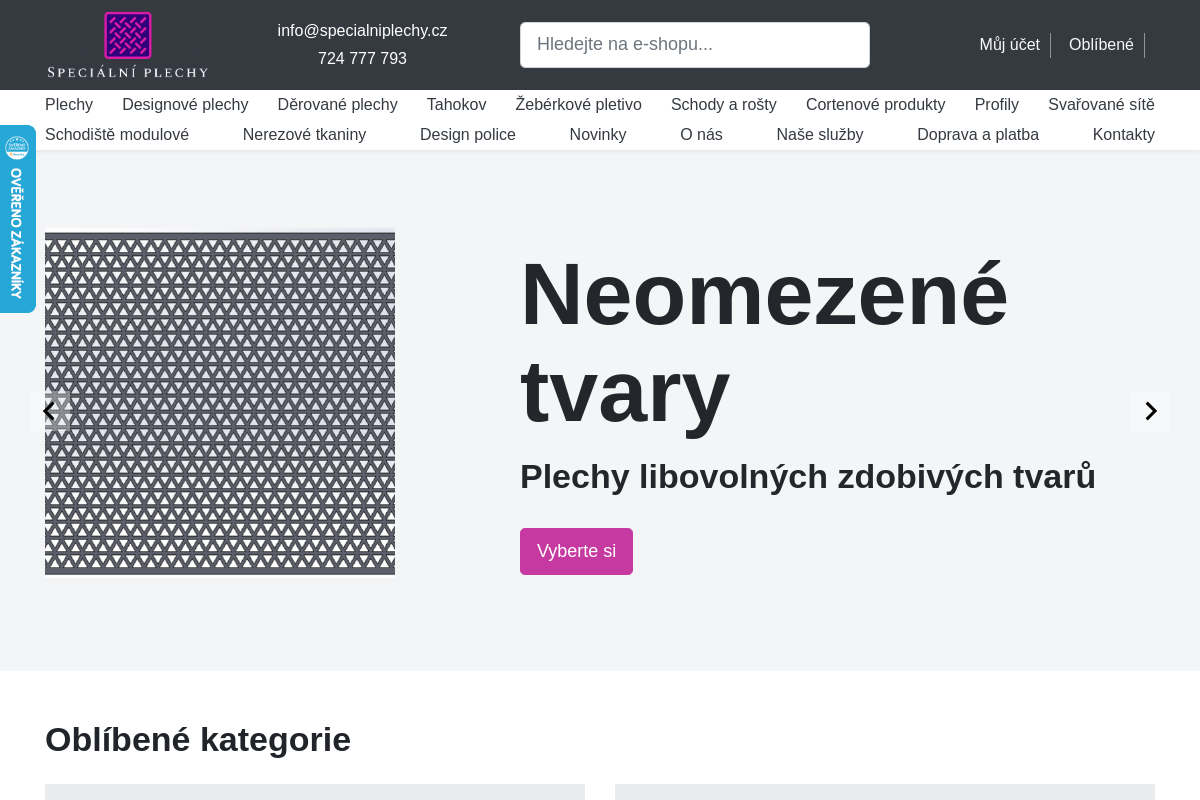
Task: Click the info@specialniplechy.cz email link
Action: 362,31
